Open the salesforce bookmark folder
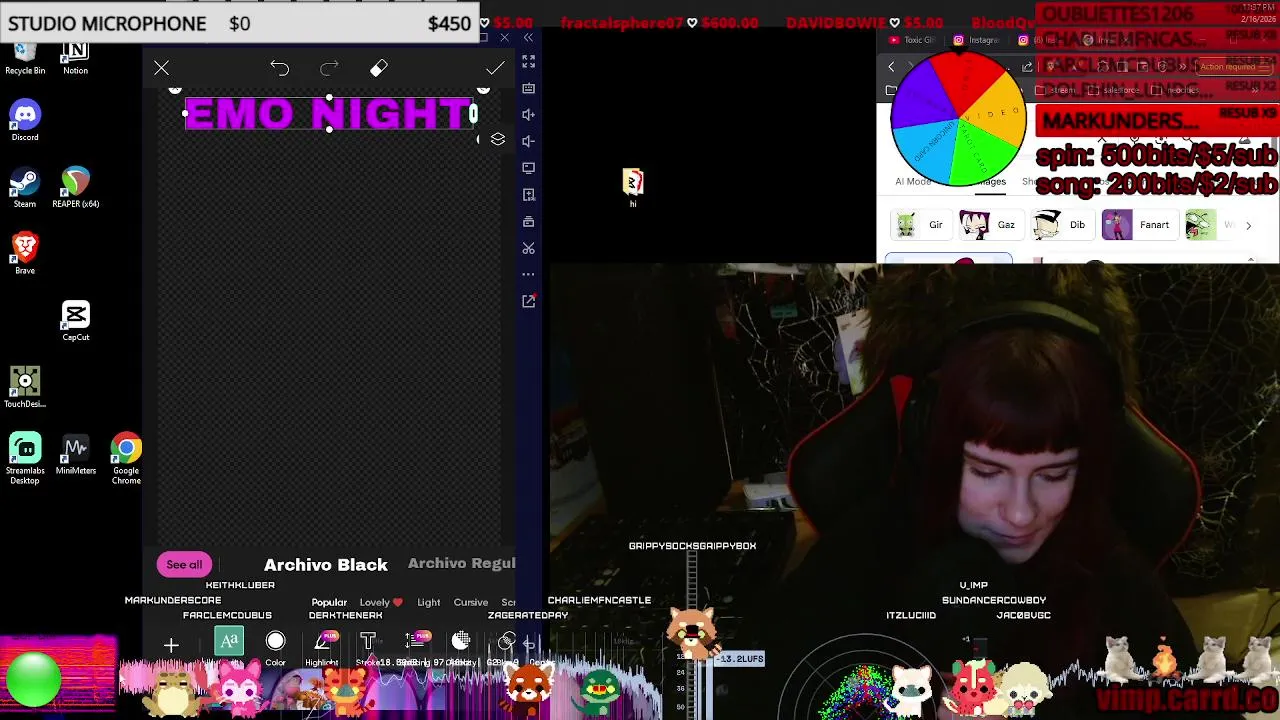 (1113, 90)
